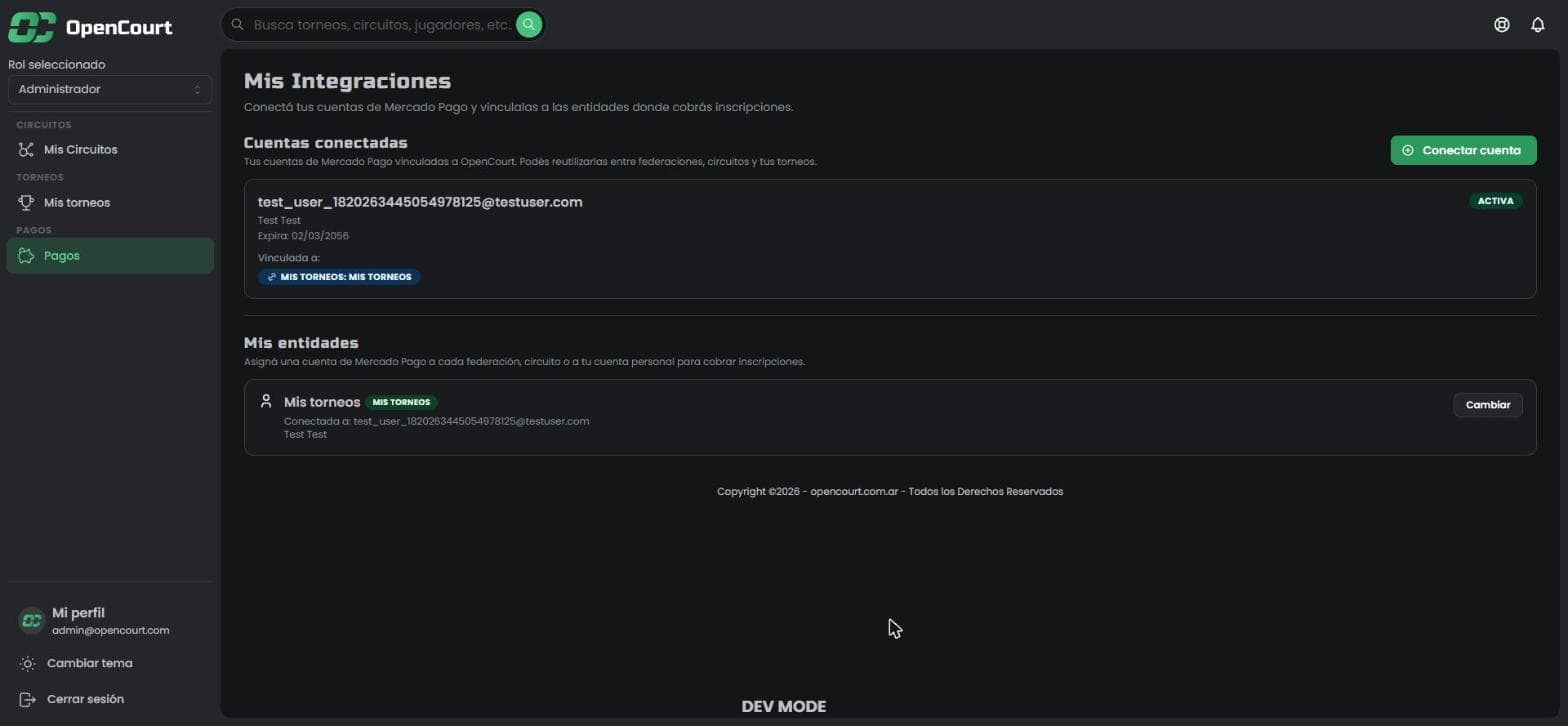Viewport: 1568px width, 726px height.
Task: Click the DEV MODE label
Action: coord(784,707)
